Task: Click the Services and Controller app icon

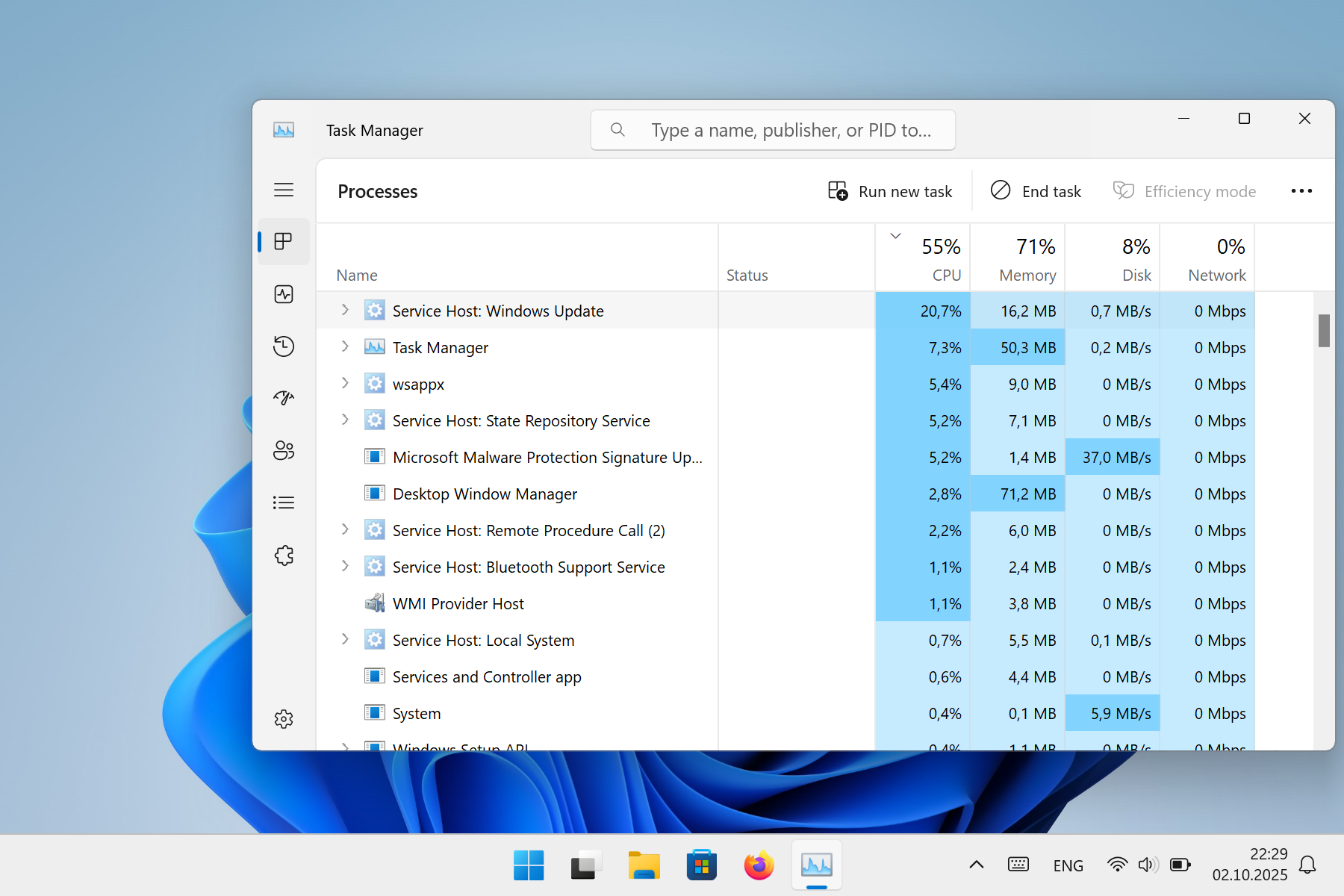Action: pyautogui.click(x=375, y=676)
